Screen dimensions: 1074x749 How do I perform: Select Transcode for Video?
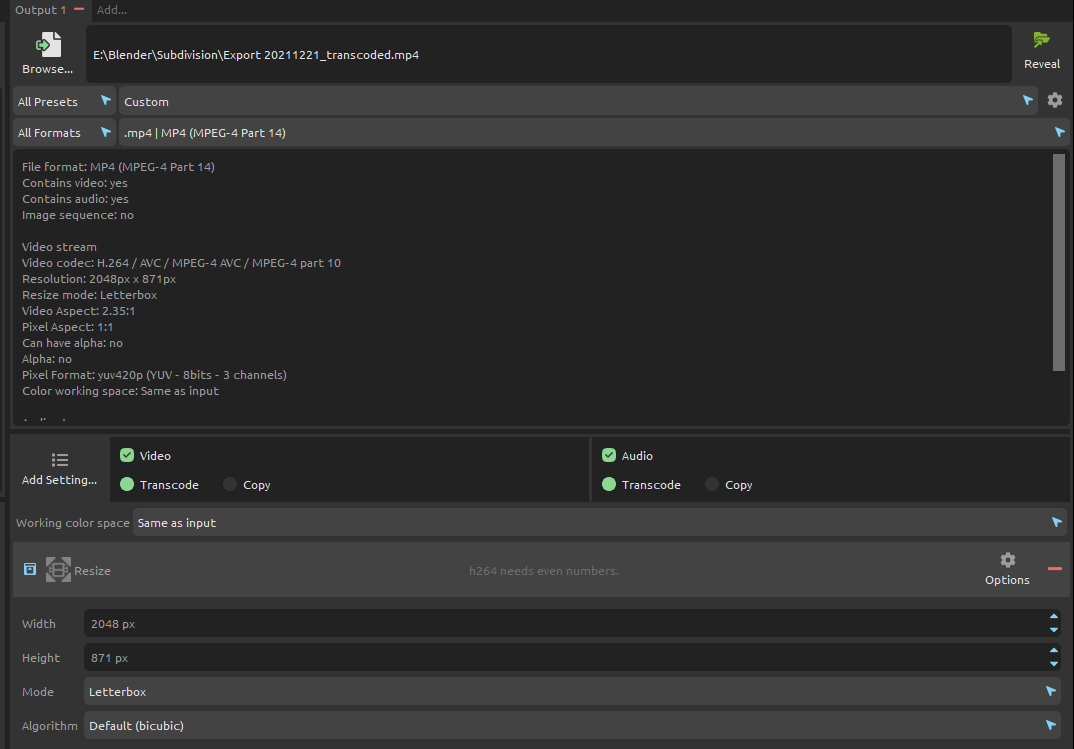click(127, 485)
